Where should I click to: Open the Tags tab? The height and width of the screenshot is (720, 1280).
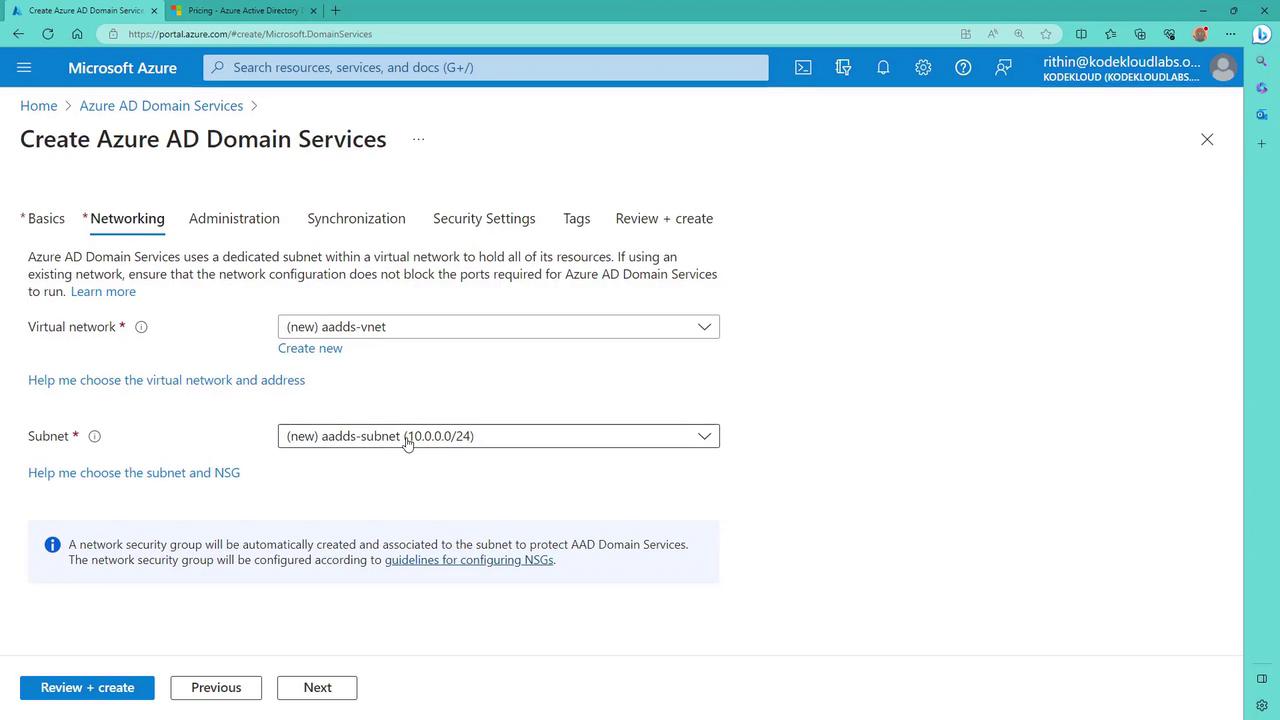[x=576, y=218]
